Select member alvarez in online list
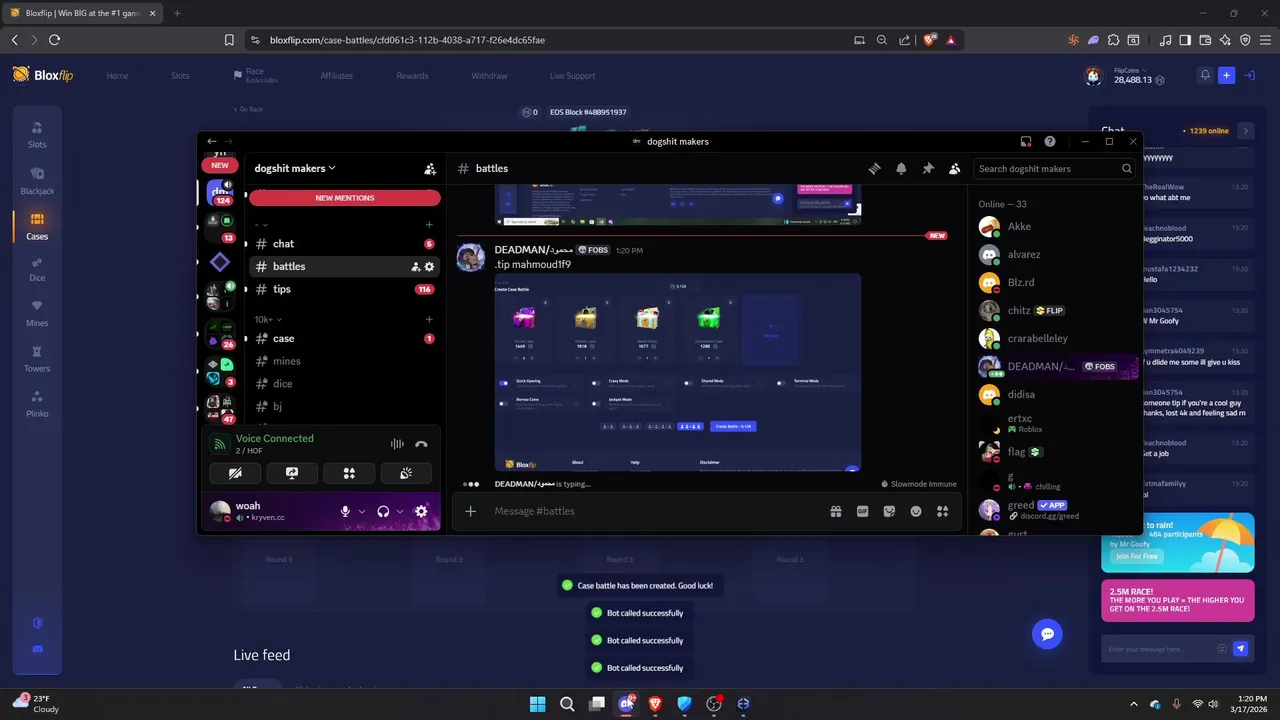The image size is (1280, 720). [1058, 255]
